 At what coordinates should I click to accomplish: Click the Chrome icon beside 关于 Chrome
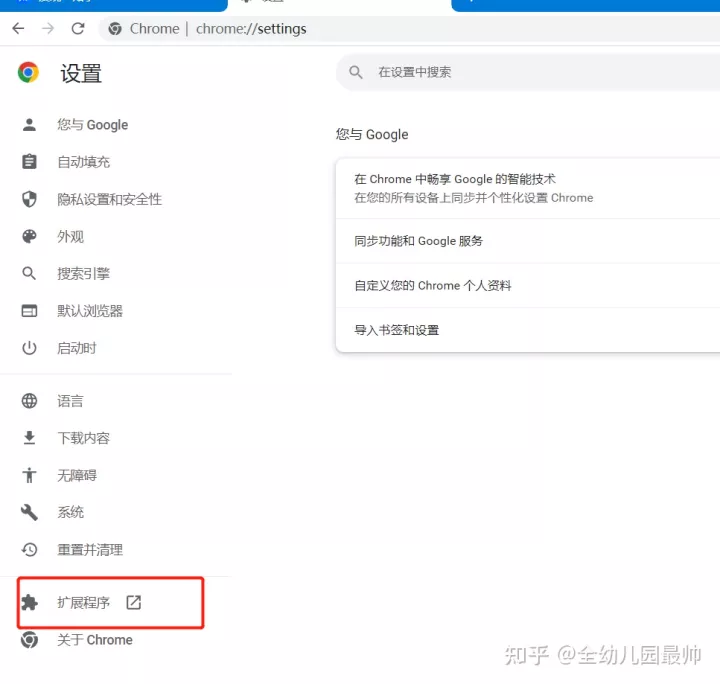(29, 639)
